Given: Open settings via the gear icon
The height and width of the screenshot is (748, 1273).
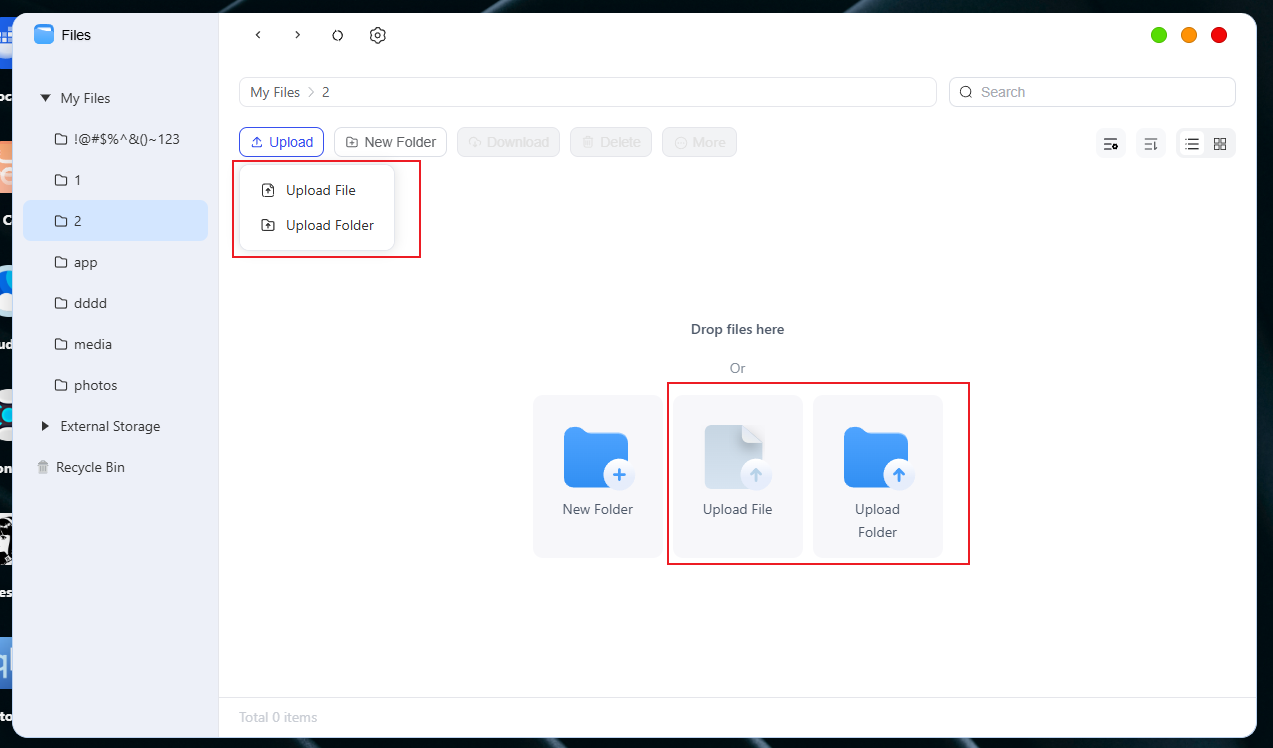Looking at the screenshot, I should pyautogui.click(x=377, y=35).
